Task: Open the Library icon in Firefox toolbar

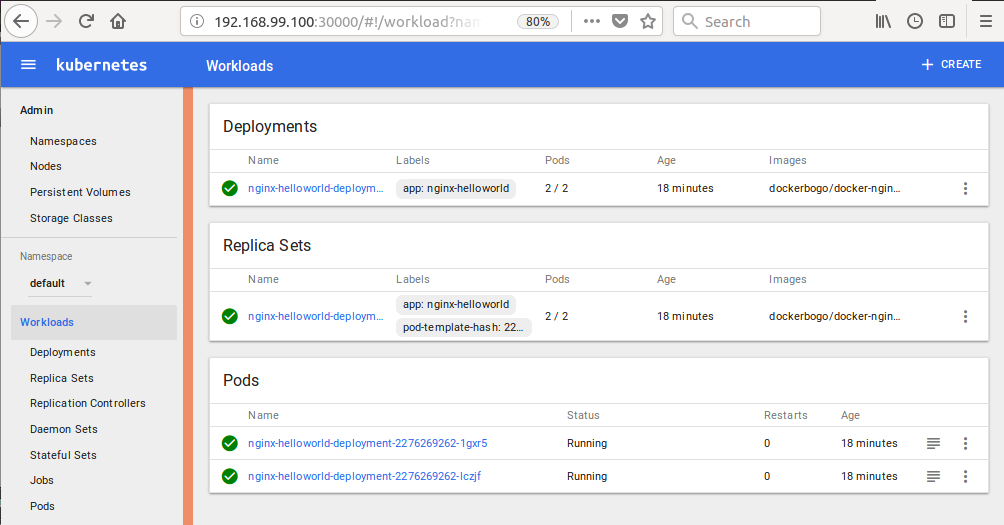Action: pyautogui.click(x=883, y=21)
